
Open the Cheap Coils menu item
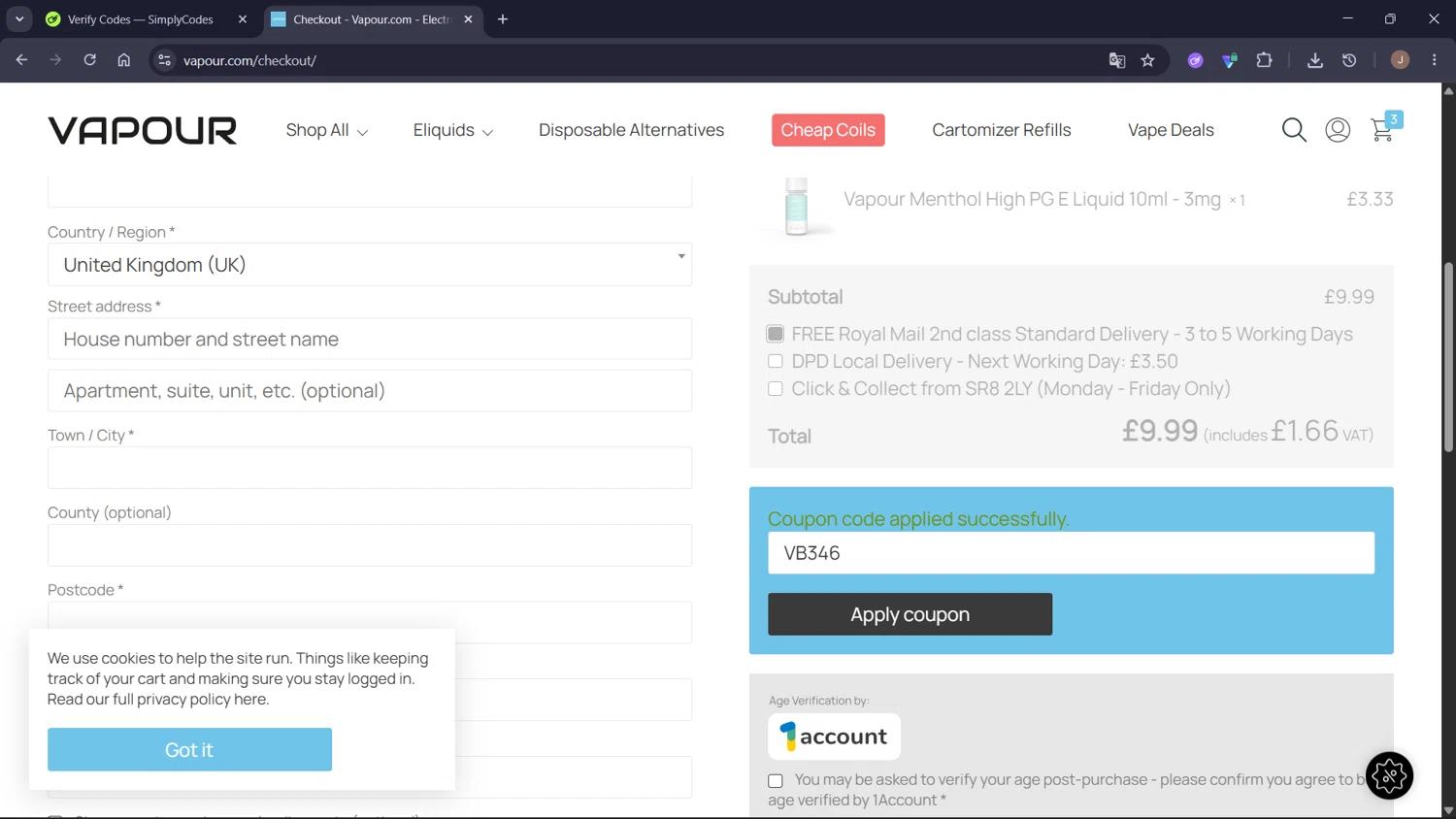(828, 130)
